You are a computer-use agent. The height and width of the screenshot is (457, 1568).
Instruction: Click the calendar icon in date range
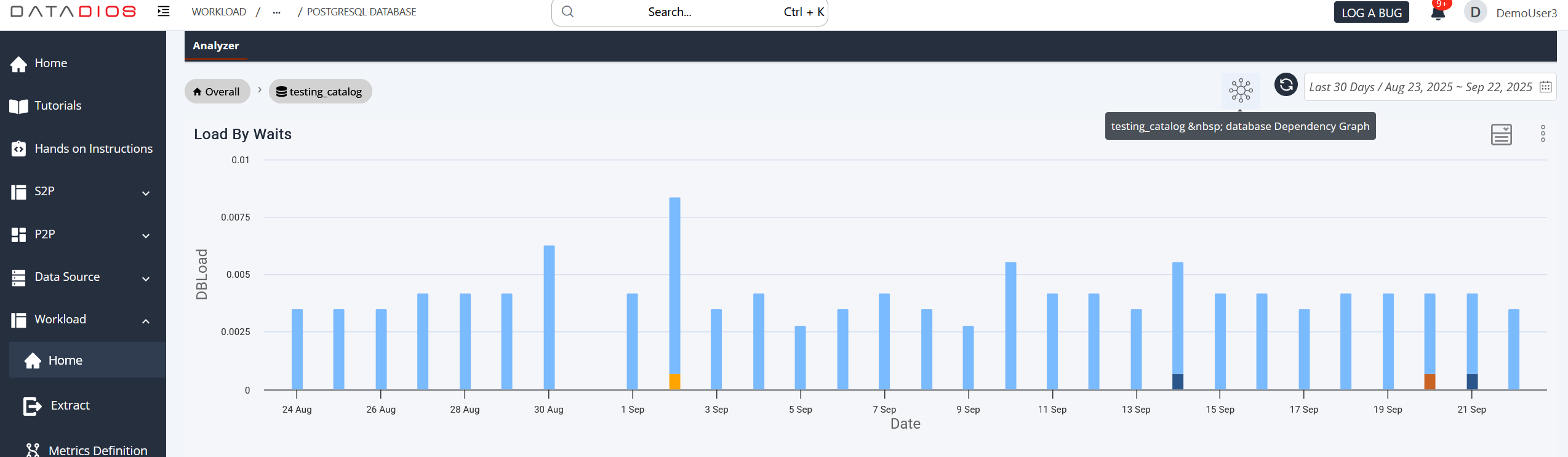[1545, 87]
